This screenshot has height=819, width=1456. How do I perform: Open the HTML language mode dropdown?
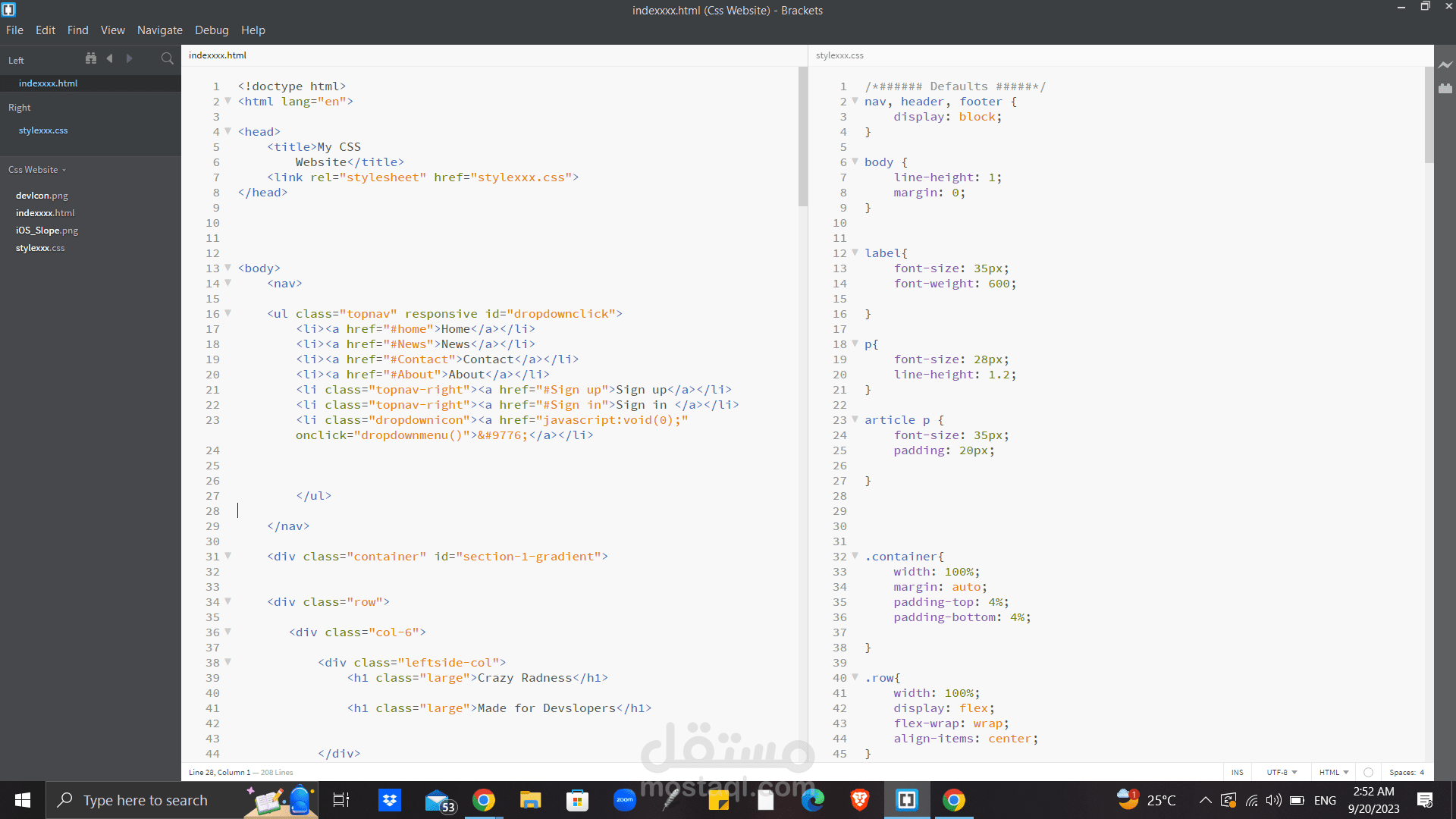pos(1333,772)
